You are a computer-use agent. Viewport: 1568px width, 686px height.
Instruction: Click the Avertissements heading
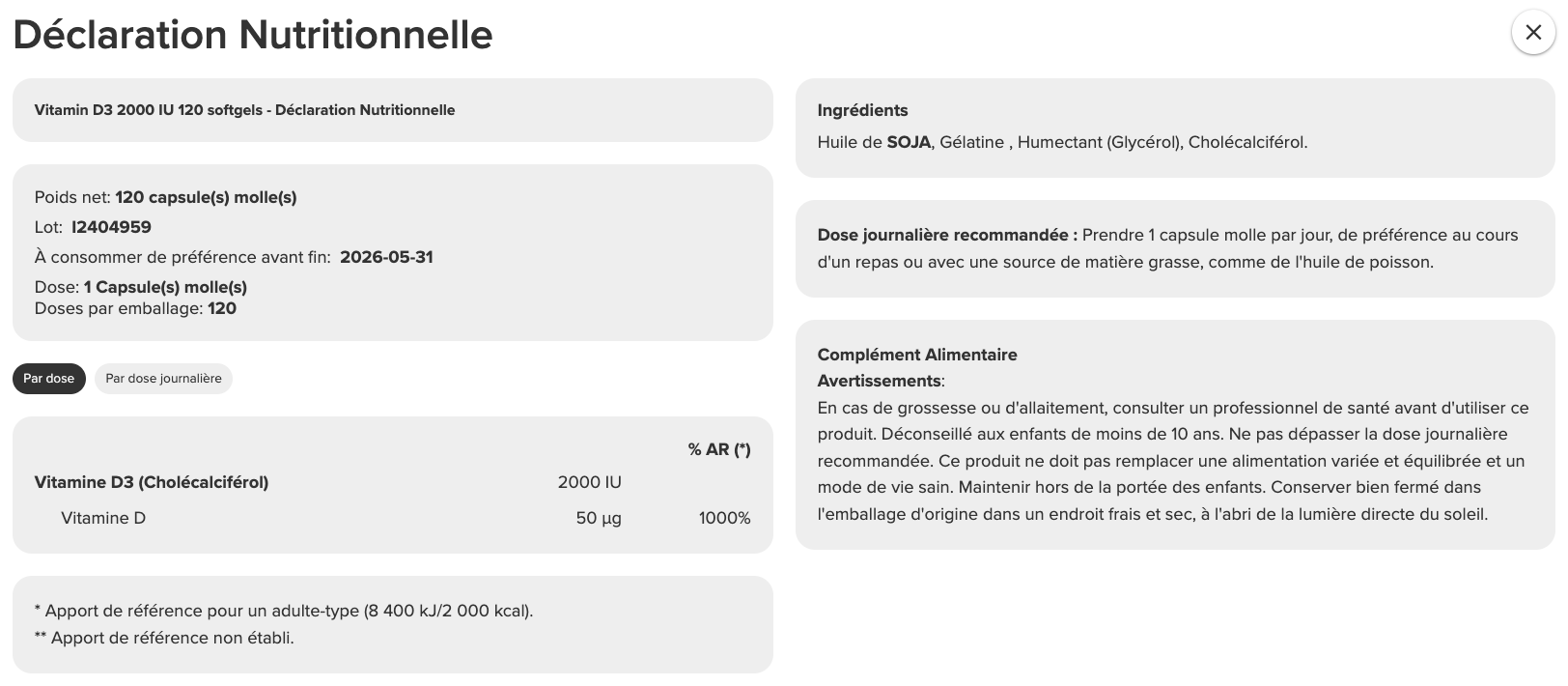[x=879, y=381]
